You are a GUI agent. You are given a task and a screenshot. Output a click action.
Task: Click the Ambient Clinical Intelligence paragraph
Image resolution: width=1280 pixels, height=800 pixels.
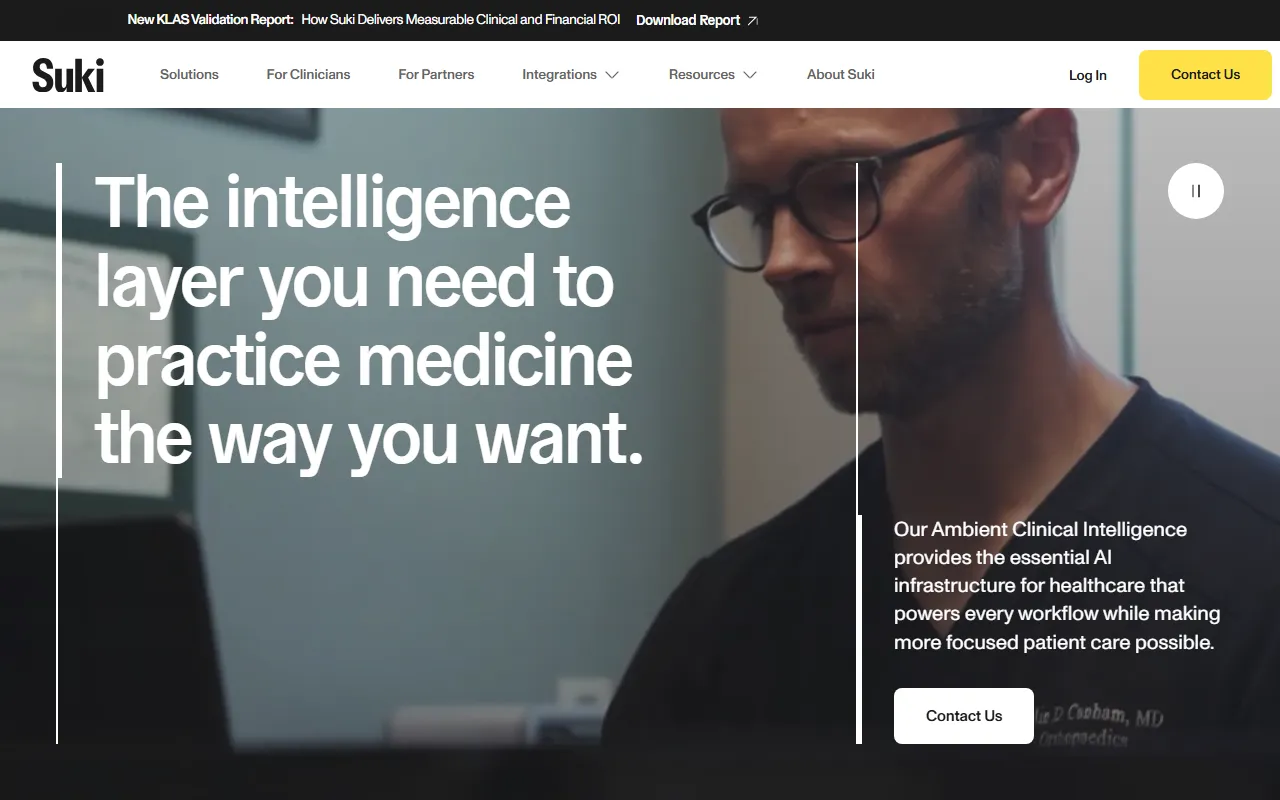pyautogui.click(x=1057, y=586)
